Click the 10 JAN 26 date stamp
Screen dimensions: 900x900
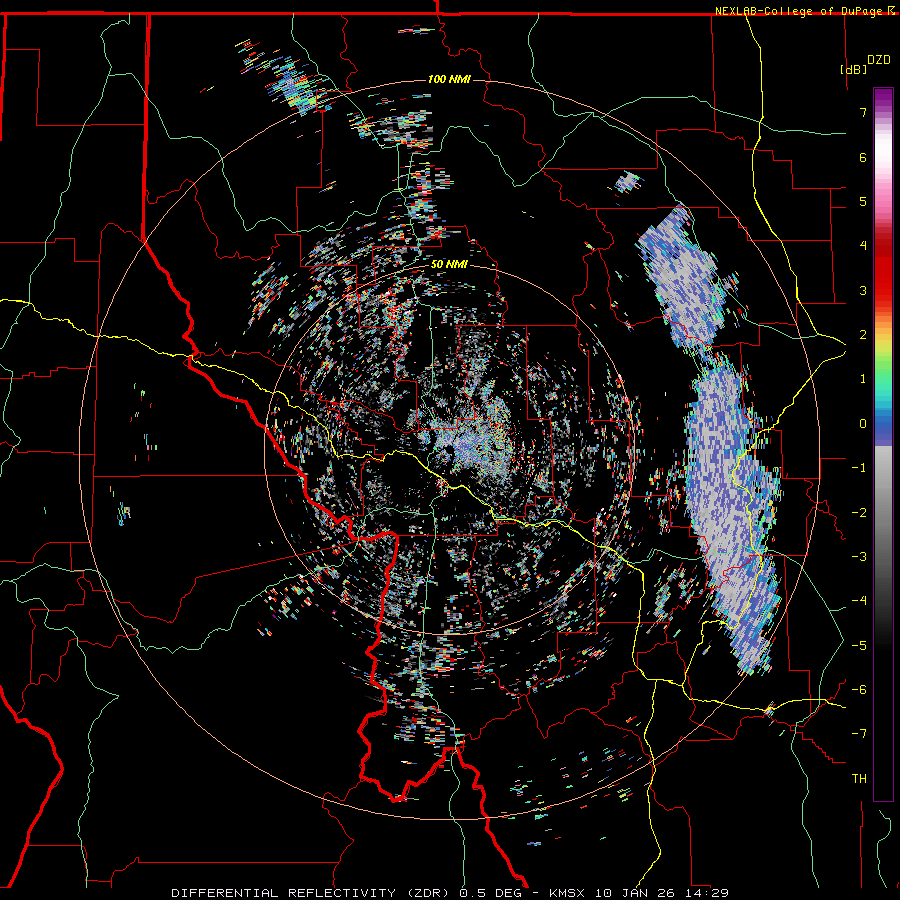[x=636, y=893]
